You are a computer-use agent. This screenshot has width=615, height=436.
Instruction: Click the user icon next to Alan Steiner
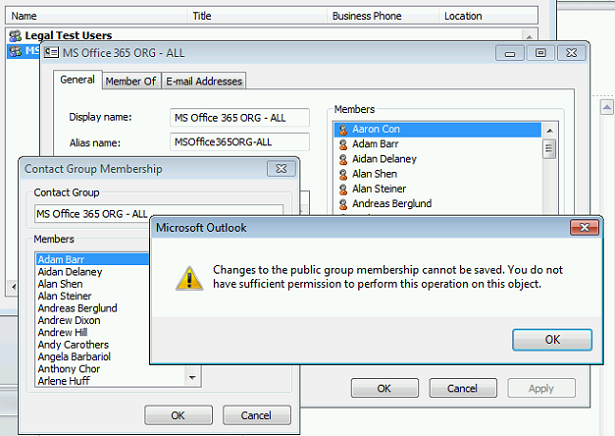click(343, 189)
